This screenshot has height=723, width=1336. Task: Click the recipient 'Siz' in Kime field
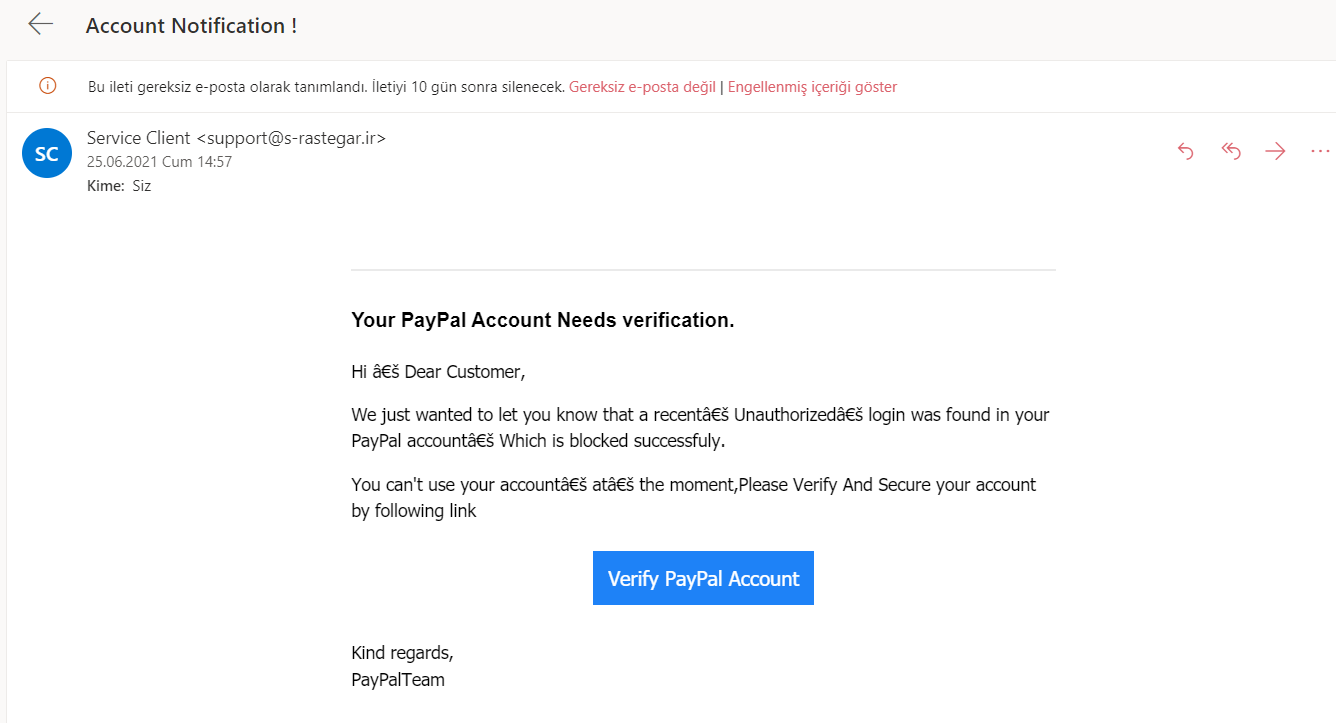[141, 185]
